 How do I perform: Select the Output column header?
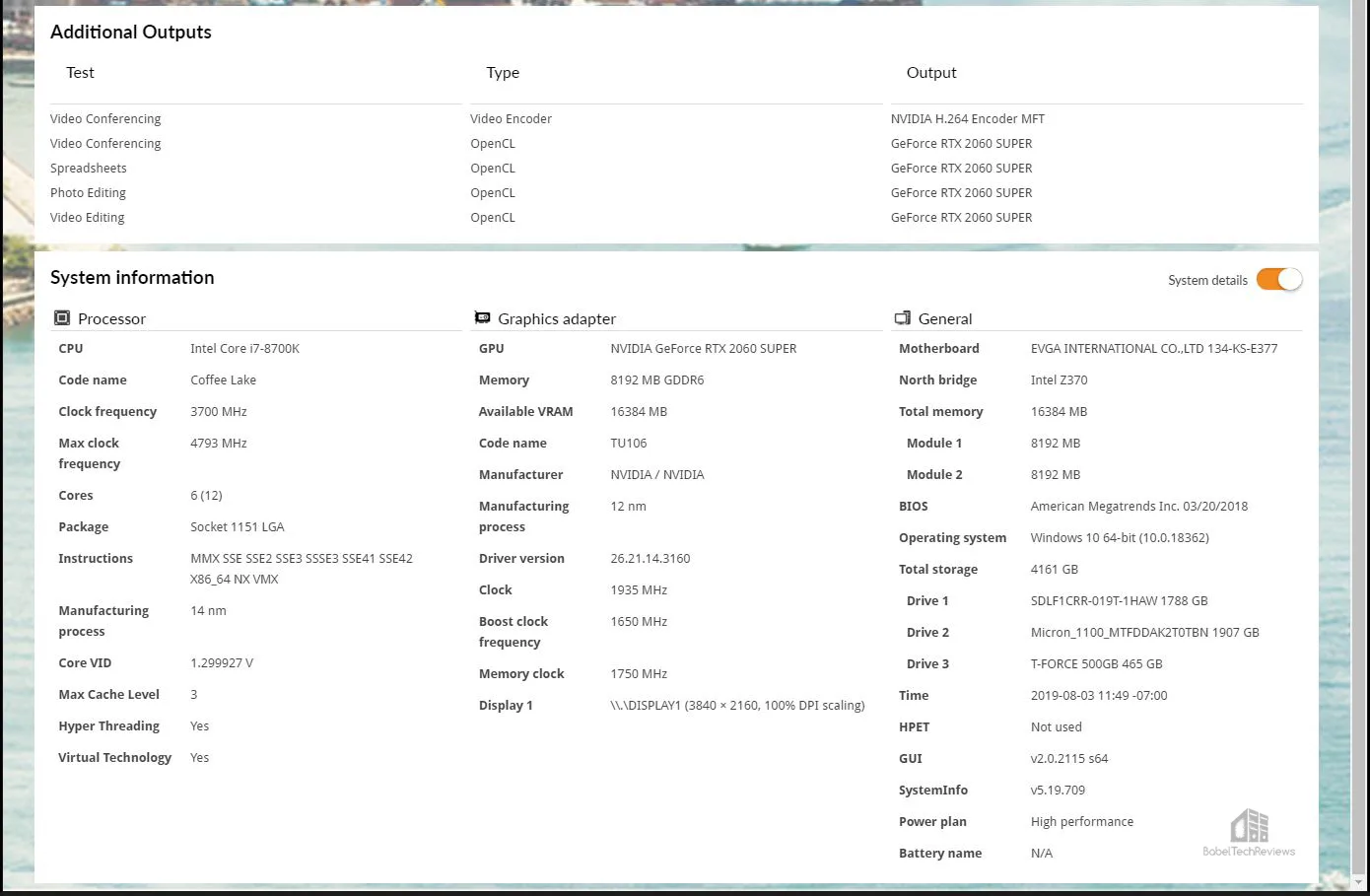931,73
